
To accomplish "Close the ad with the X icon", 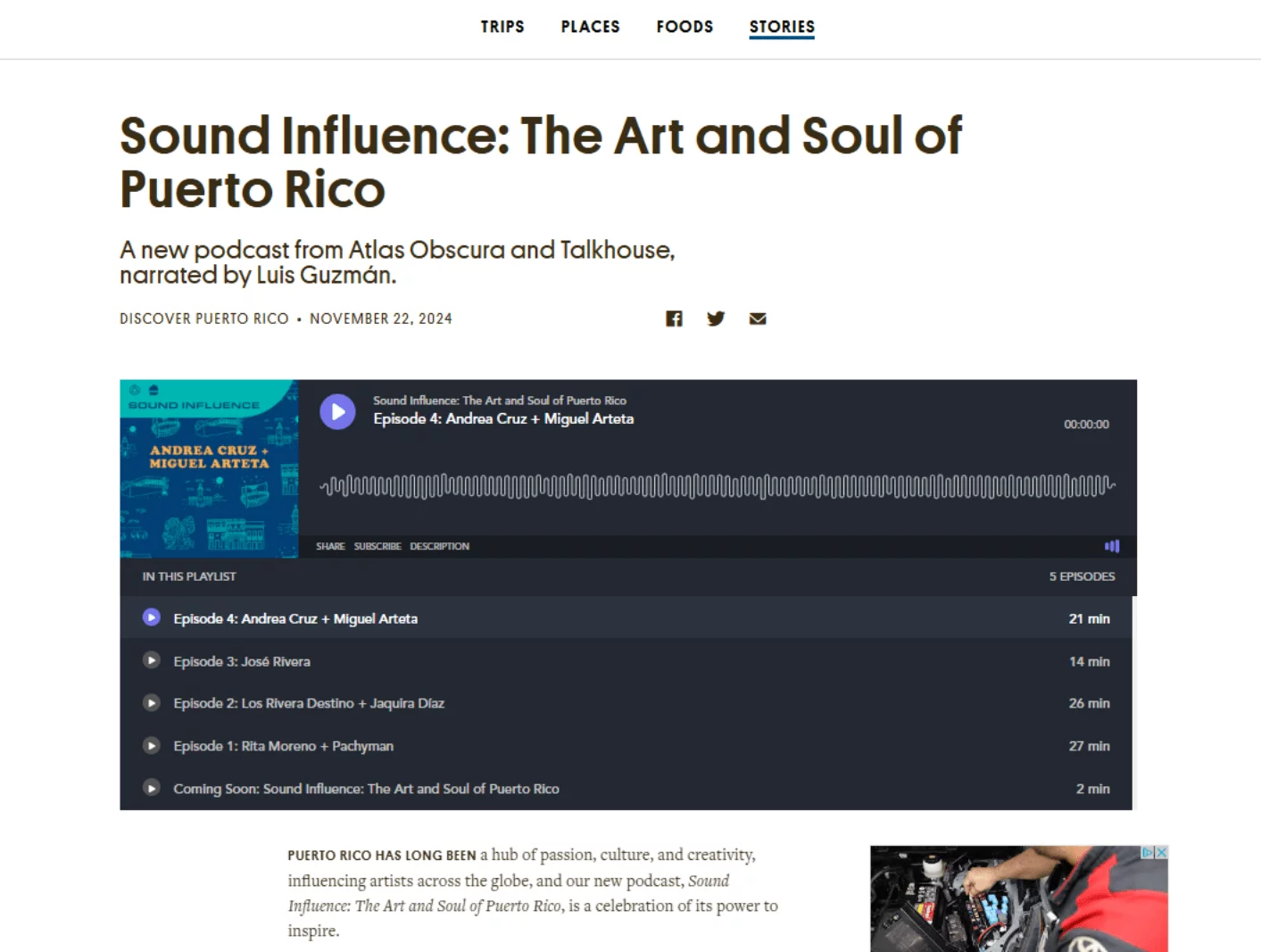I will point(1161,852).
